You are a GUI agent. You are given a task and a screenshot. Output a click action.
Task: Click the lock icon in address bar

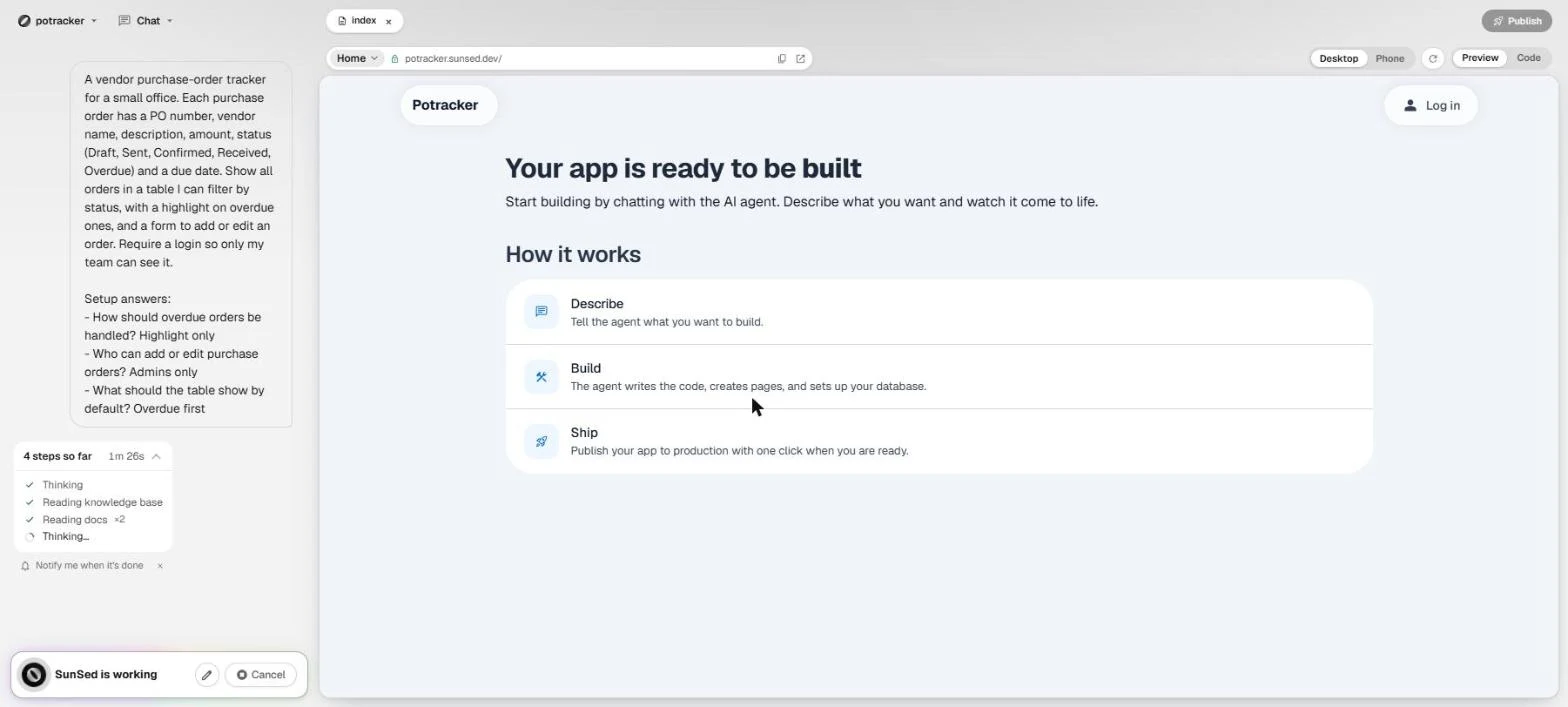(x=395, y=59)
